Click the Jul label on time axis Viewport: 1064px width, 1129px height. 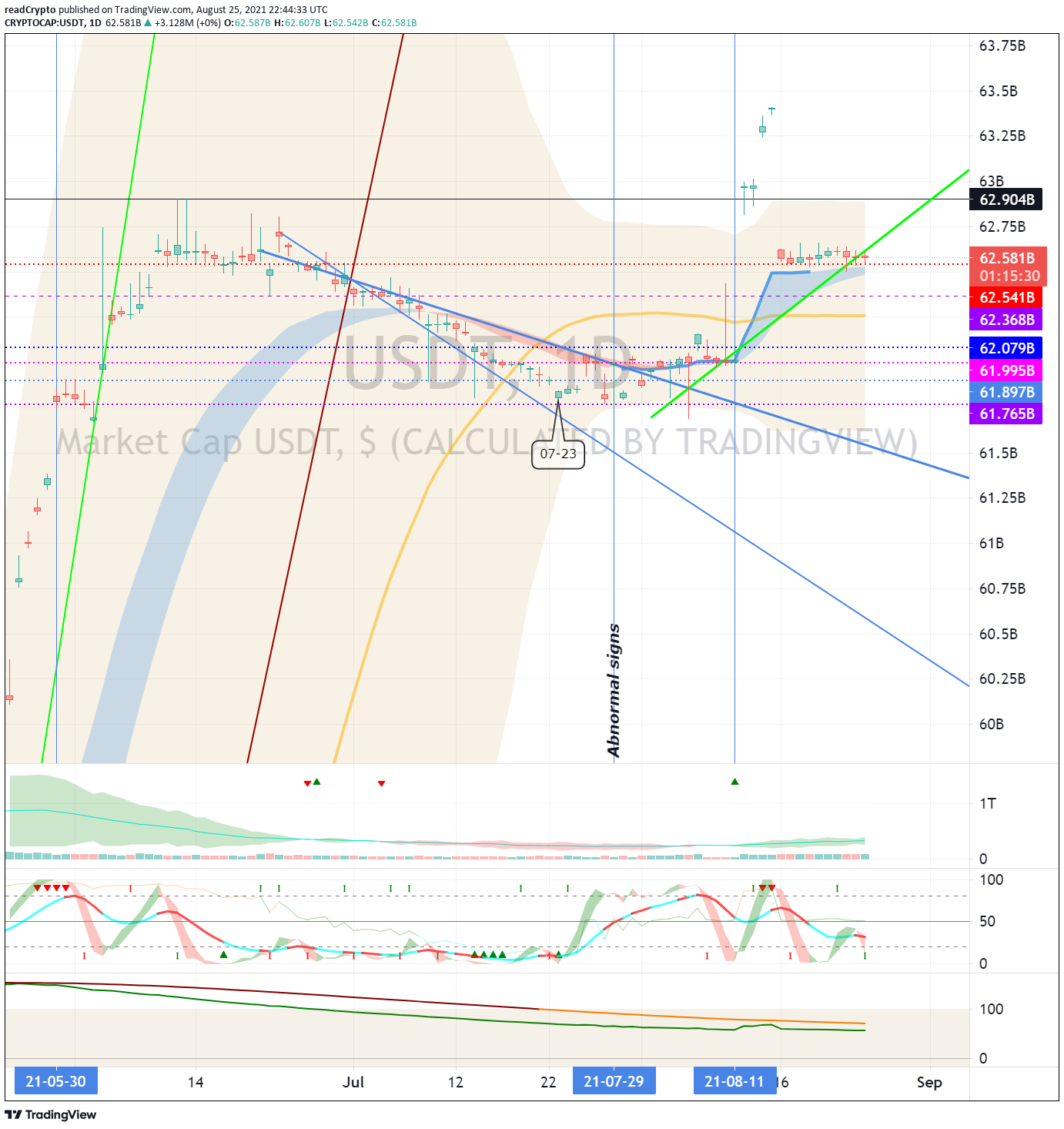353,1082
